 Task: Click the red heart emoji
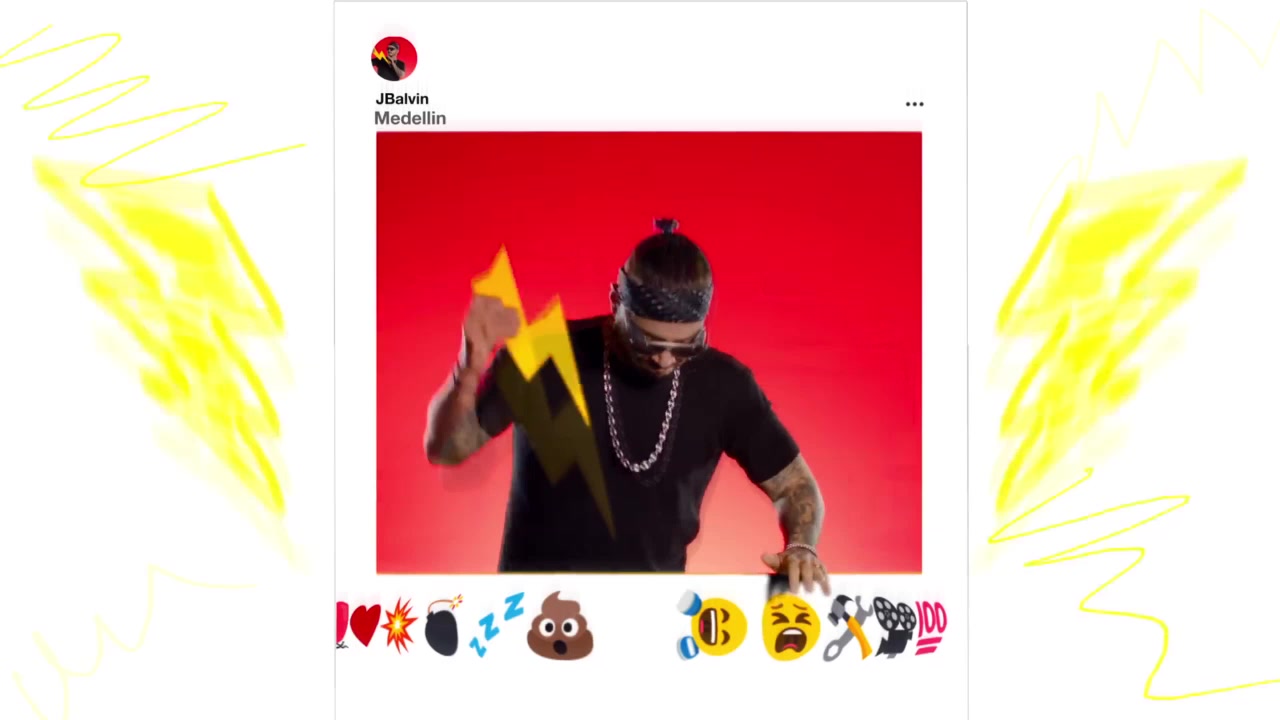pyautogui.click(x=365, y=625)
